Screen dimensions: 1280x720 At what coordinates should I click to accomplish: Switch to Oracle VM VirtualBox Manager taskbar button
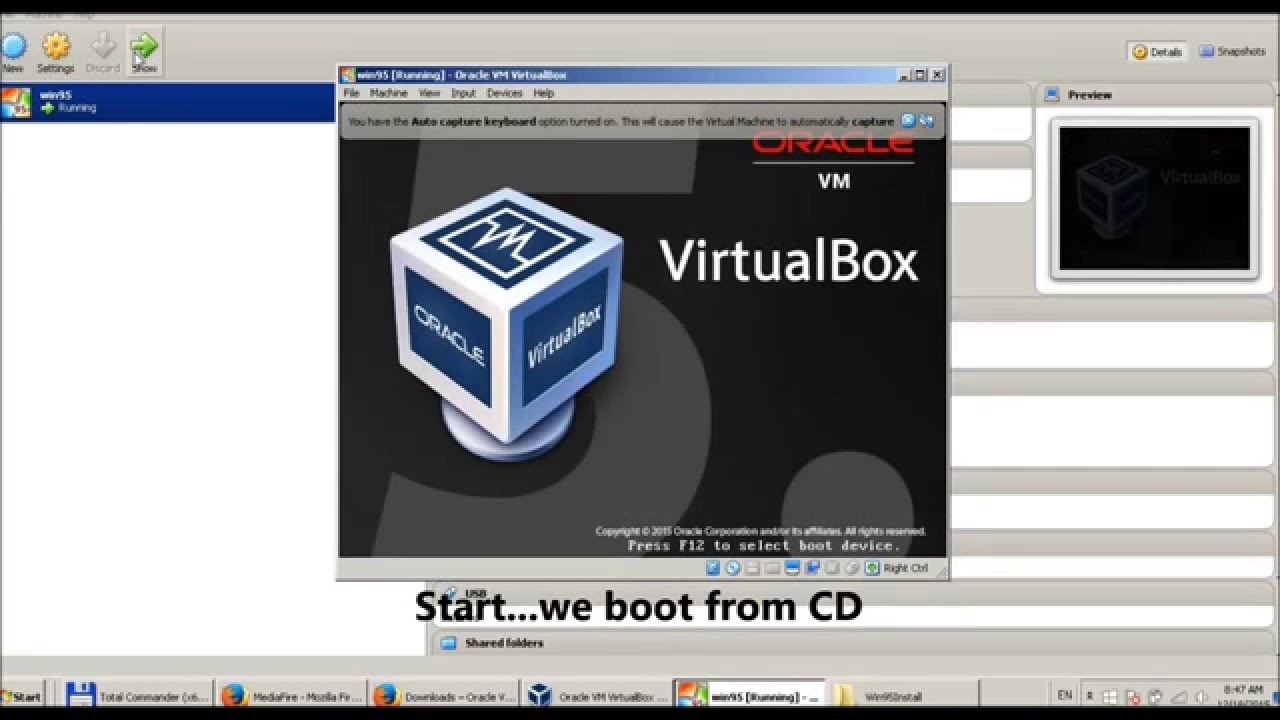point(598,696)
